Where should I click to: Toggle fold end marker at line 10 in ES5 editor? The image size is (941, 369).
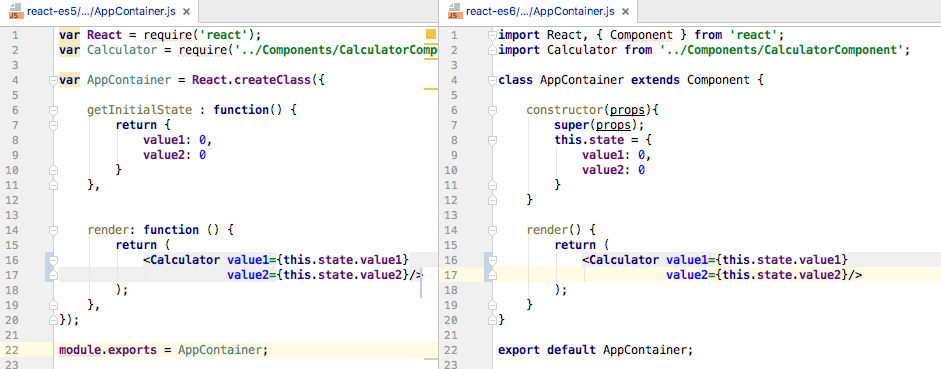click(53, 170)
